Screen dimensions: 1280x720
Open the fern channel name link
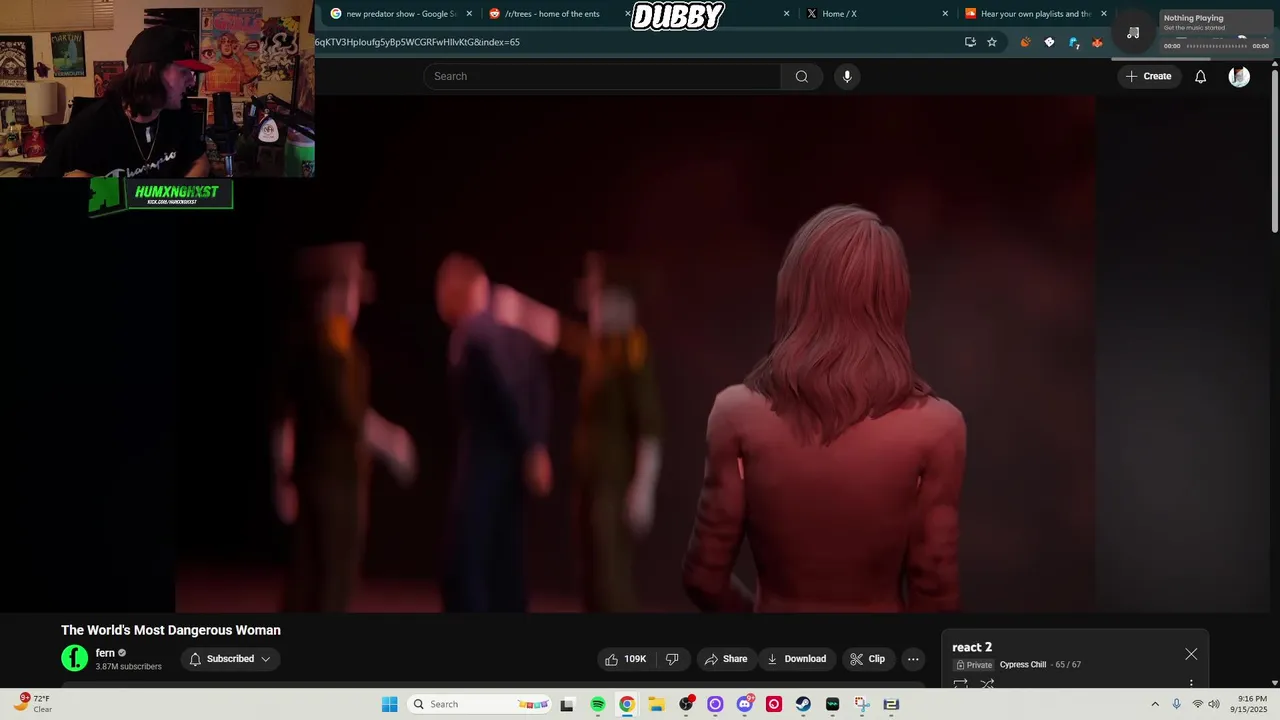tap(105, 653)
